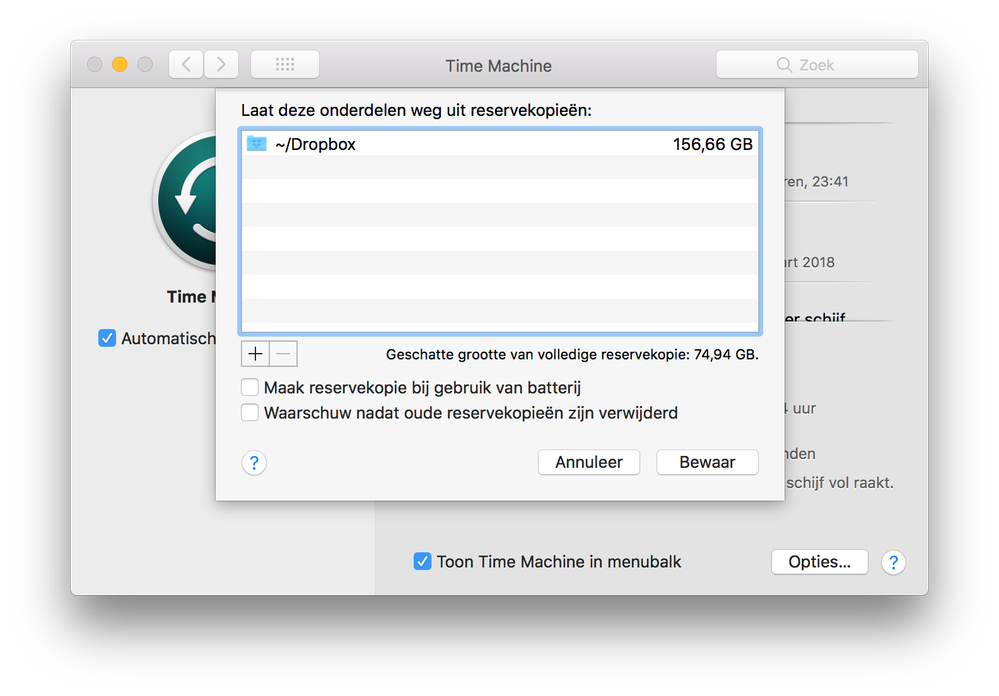Click the back navigation arrow
999x696 pixels.
(x=186, y=64)
